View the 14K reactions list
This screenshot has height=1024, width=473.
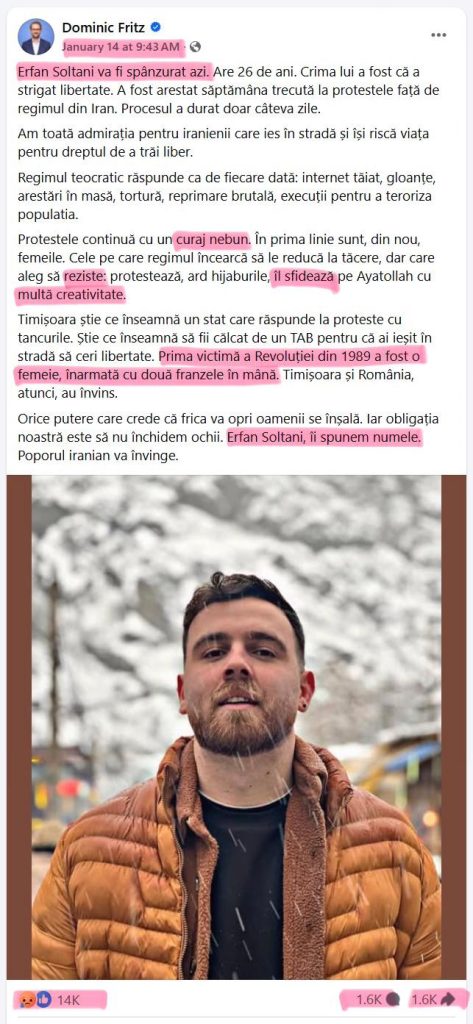tap(68, 1000)
